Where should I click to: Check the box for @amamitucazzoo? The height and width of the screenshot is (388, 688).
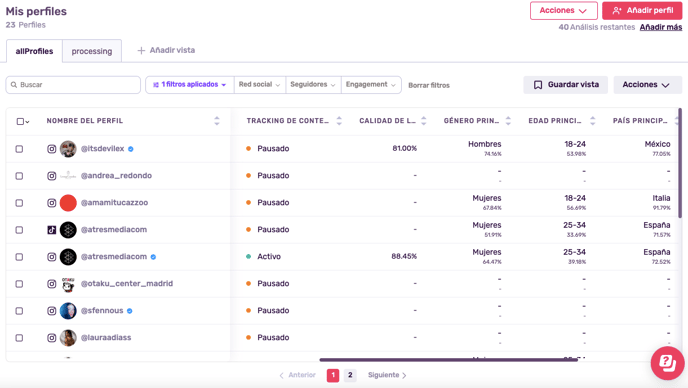click(19, 203)
